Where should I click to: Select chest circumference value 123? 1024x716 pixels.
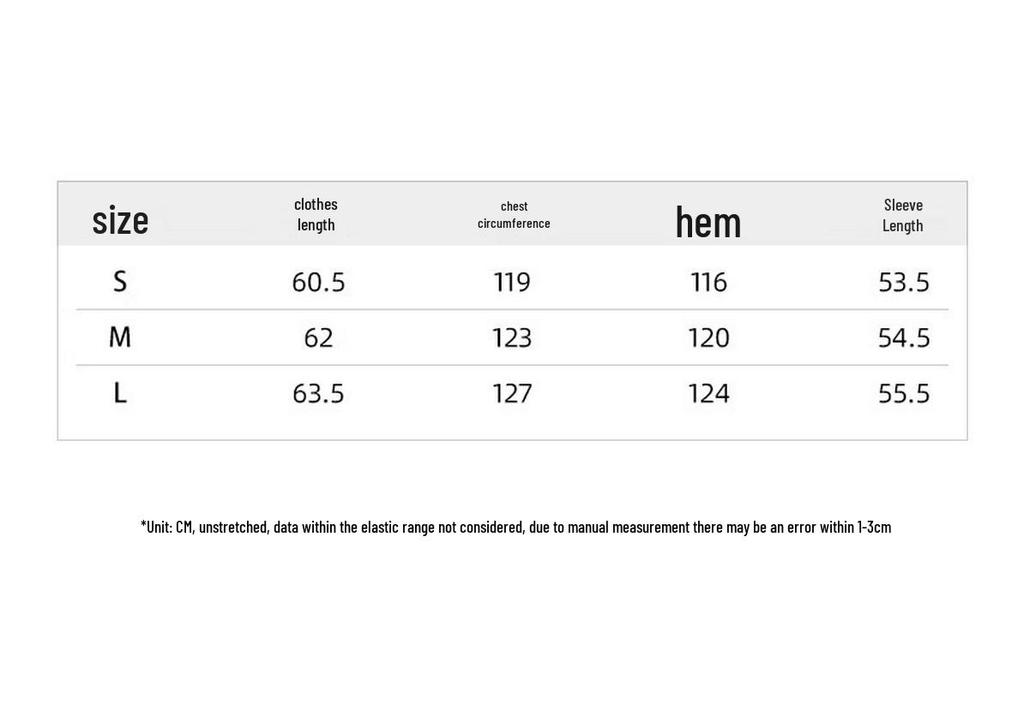click(x=513, y=338)
